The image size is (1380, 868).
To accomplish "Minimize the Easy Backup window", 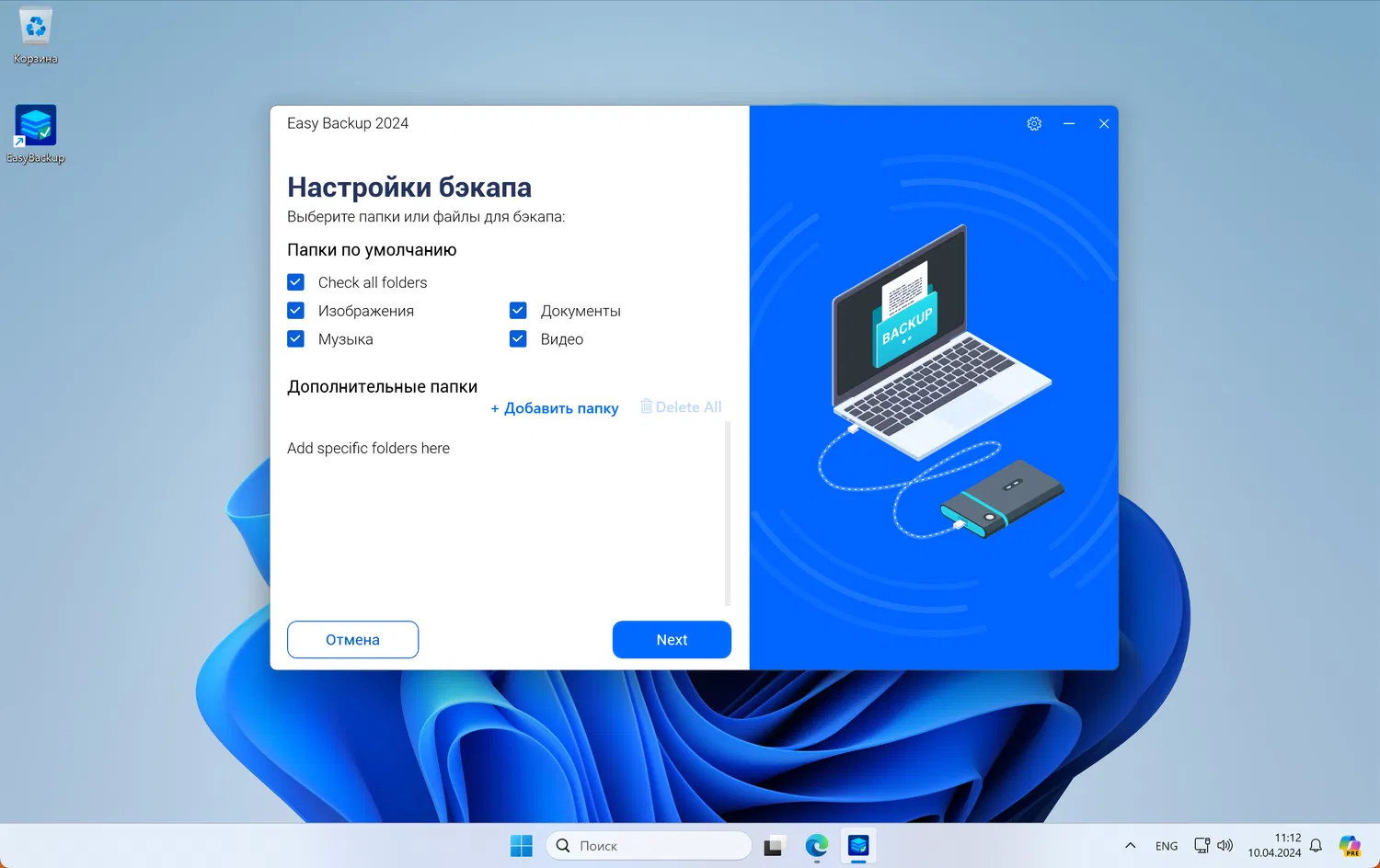I will click(x=1069, y=123).
